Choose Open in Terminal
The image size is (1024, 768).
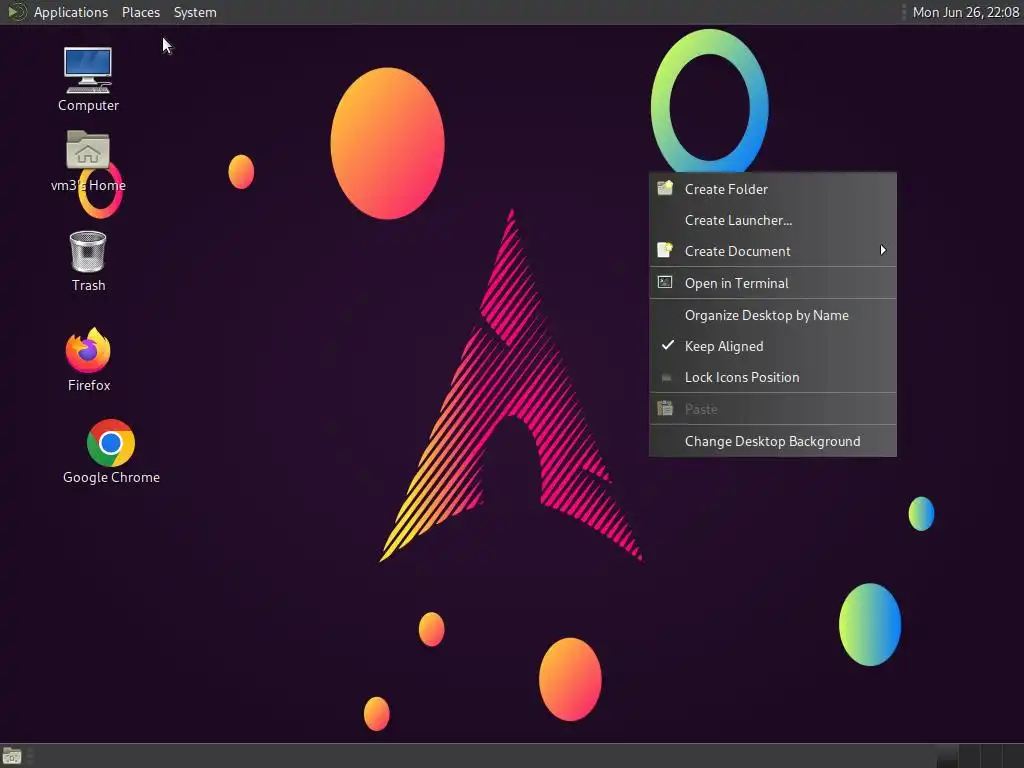pos(773,283)
